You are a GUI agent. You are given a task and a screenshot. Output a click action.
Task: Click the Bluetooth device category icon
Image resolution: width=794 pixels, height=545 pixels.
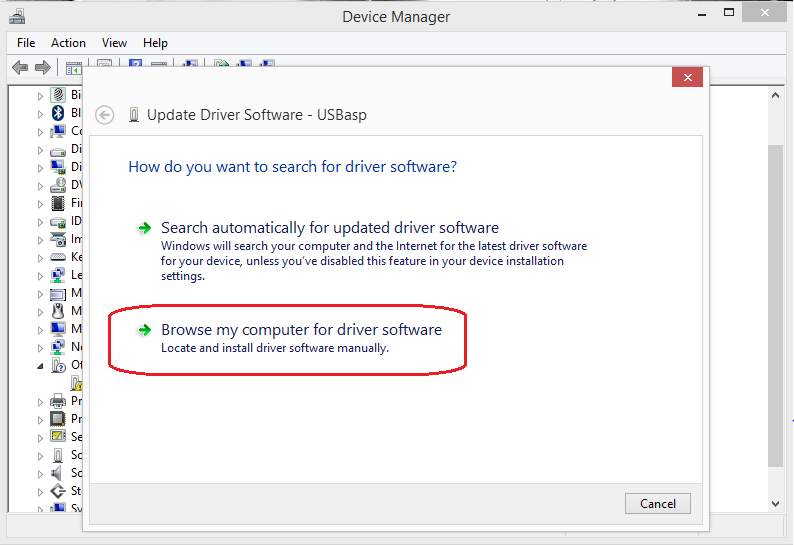[58, 113]
